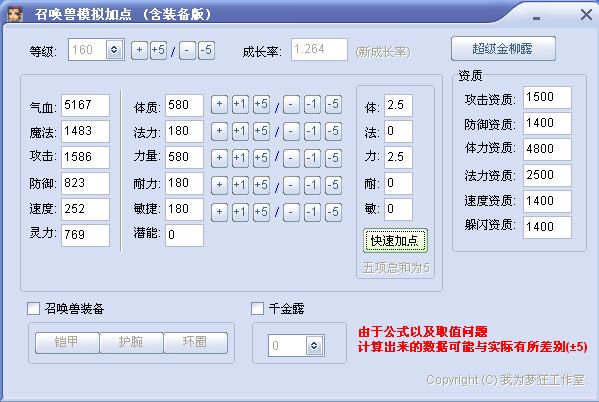Viewport: 599px width, 402px height.
Task: Click the app icon in the title bar
Action: pos(15,14)
